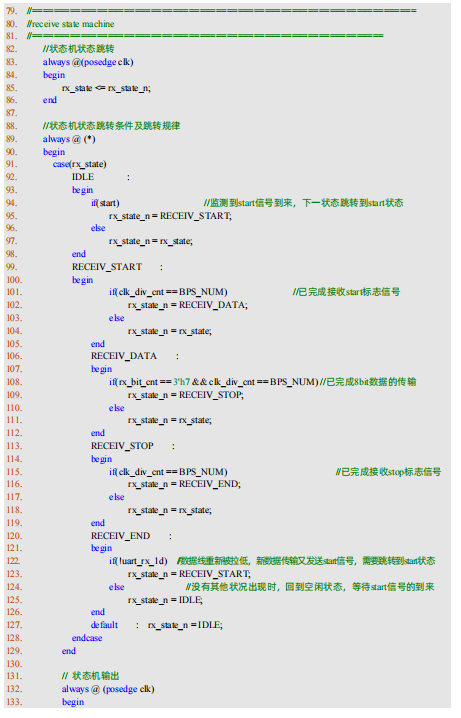Click the "else" keyword on line 96
This screenshot has width=461, height=718.
click(x=98, y=228)
